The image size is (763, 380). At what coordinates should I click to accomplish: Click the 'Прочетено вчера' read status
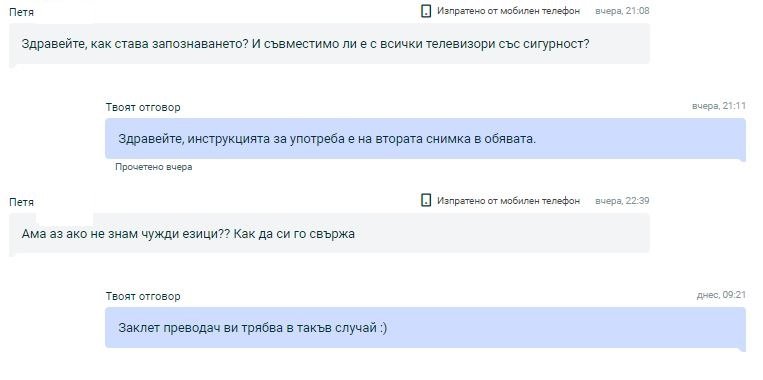coord(154,167)
